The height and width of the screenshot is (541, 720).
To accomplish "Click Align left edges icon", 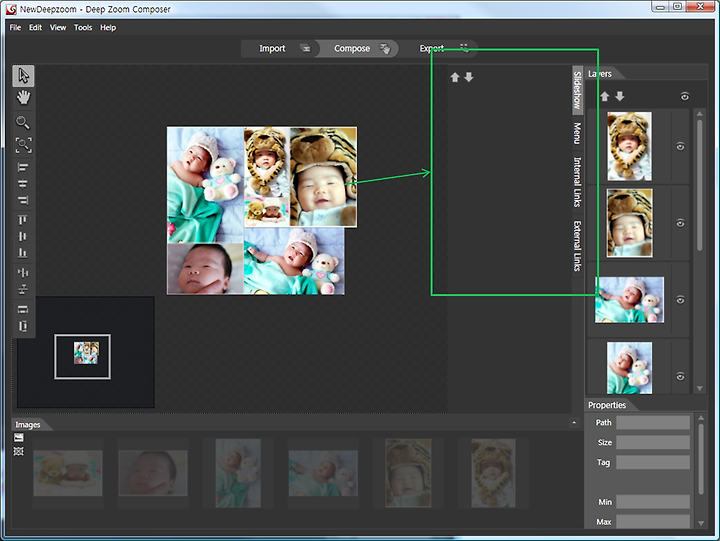I will [x=22, y=167].
